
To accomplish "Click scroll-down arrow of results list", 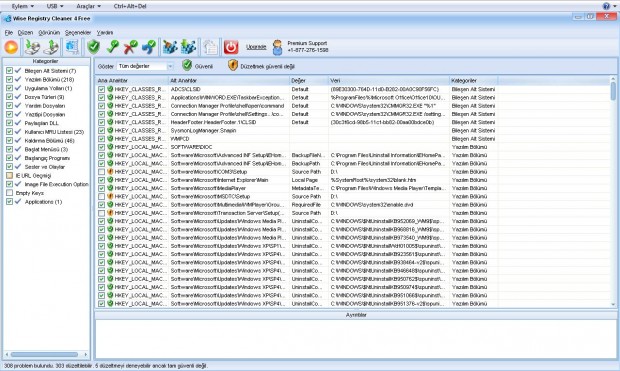I will click(x=613, y=305).
